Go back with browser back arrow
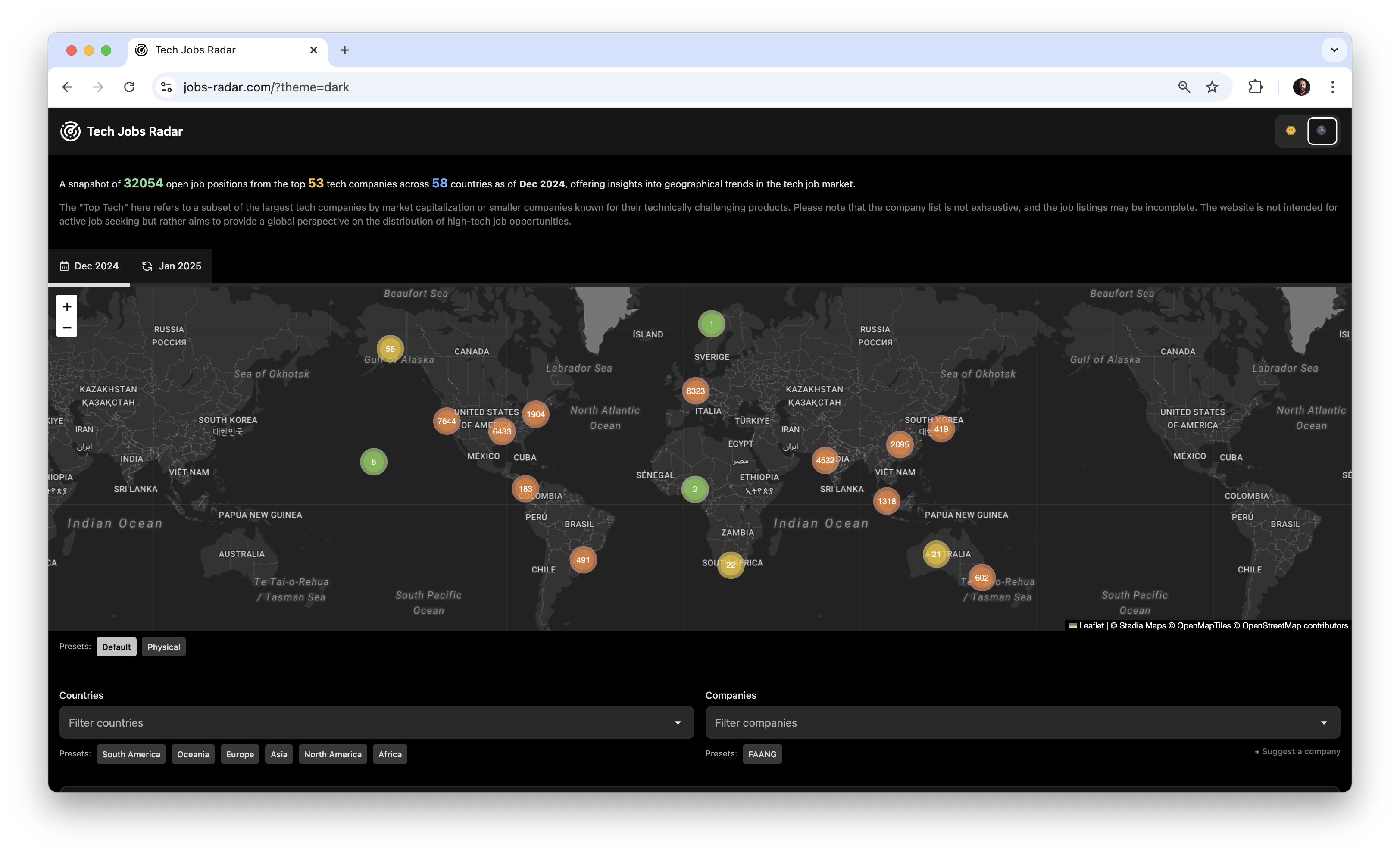This screenshot has width=1400, height=856. pos(68,87)
